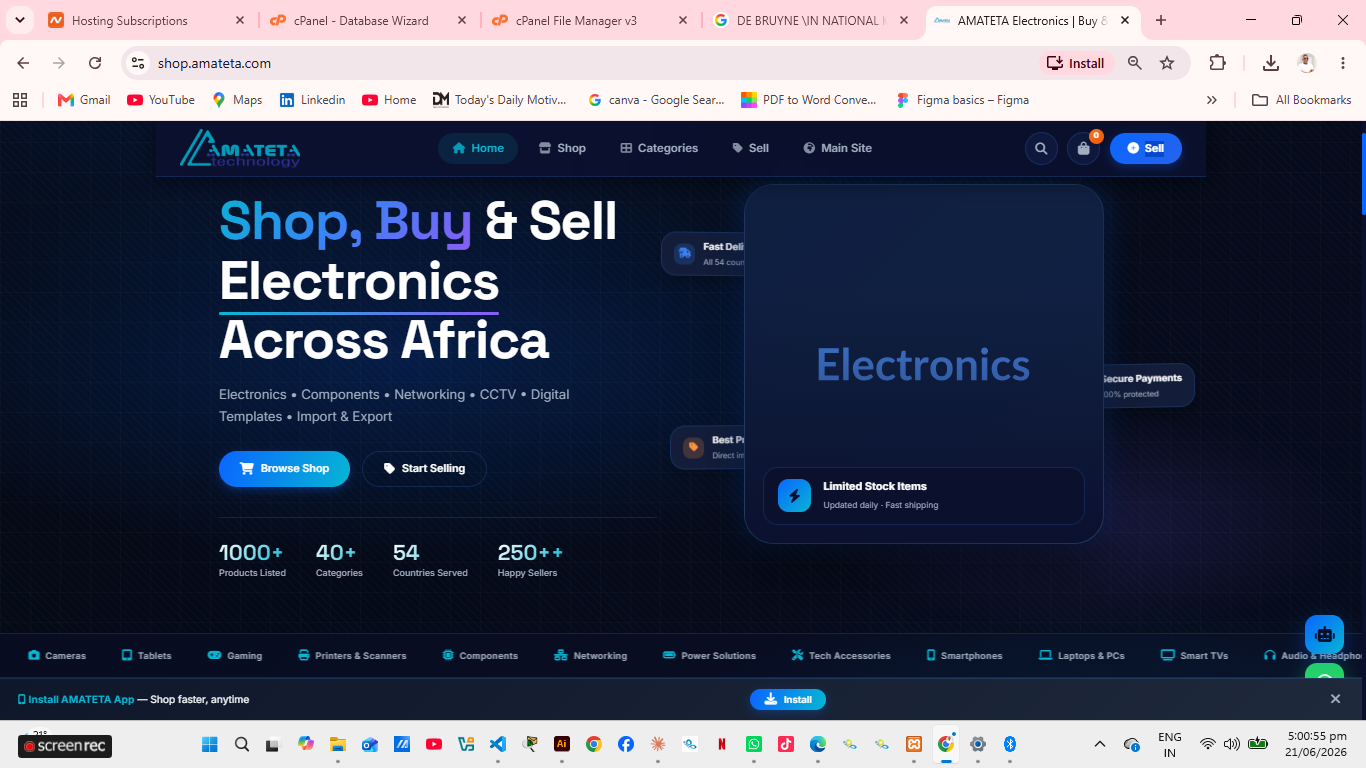Viewport: 1366px width, 768px height.
Task: Open All Bookmarks folder
Action: pos(1302,100)
